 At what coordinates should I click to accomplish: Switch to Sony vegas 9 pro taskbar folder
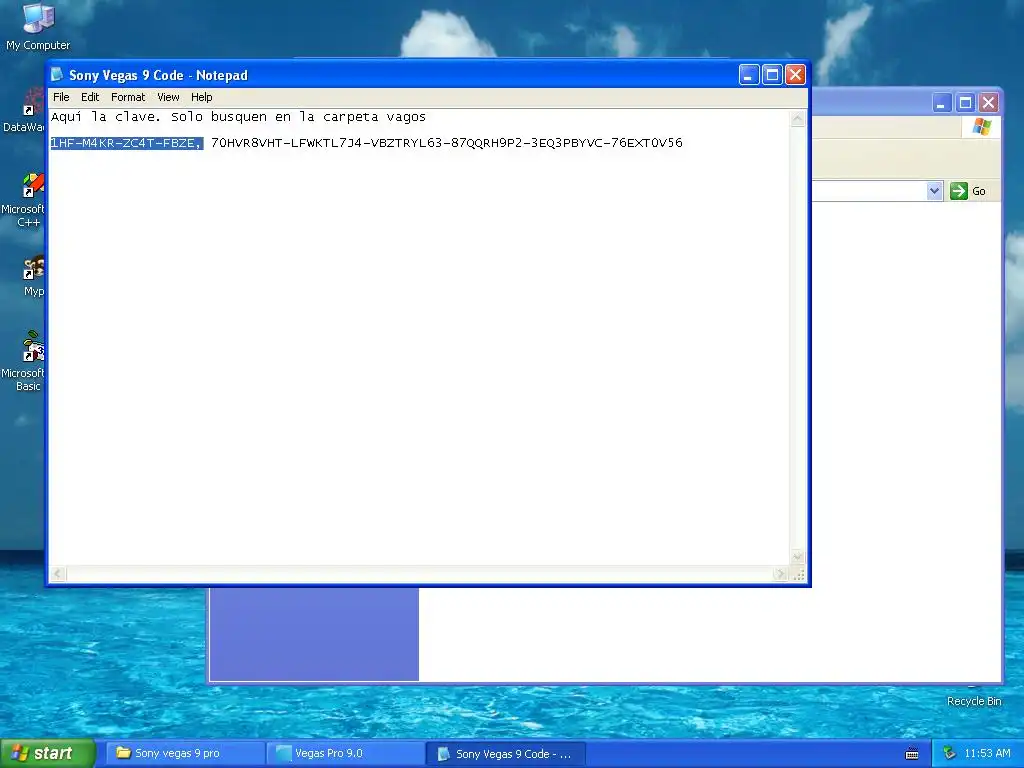point(185,754)
